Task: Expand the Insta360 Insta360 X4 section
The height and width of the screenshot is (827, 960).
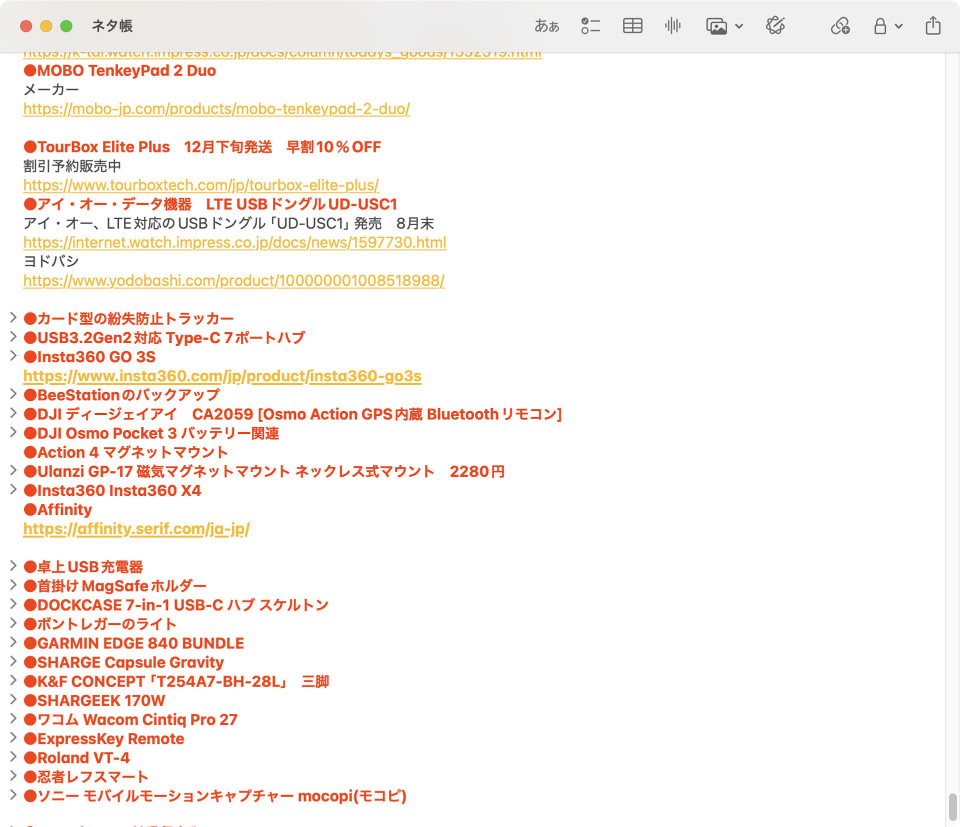Action: pos(13,489)
